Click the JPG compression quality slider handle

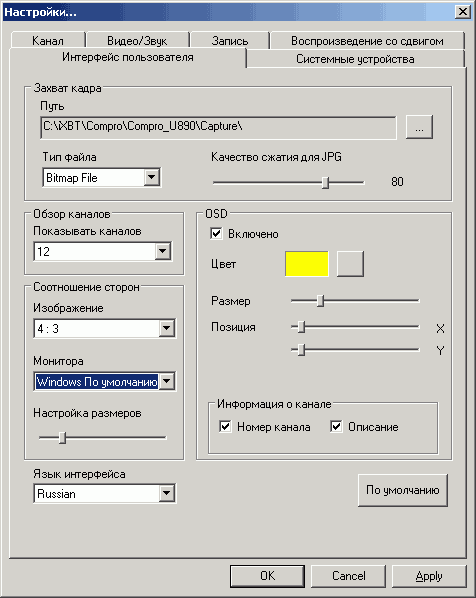point(325,182)
